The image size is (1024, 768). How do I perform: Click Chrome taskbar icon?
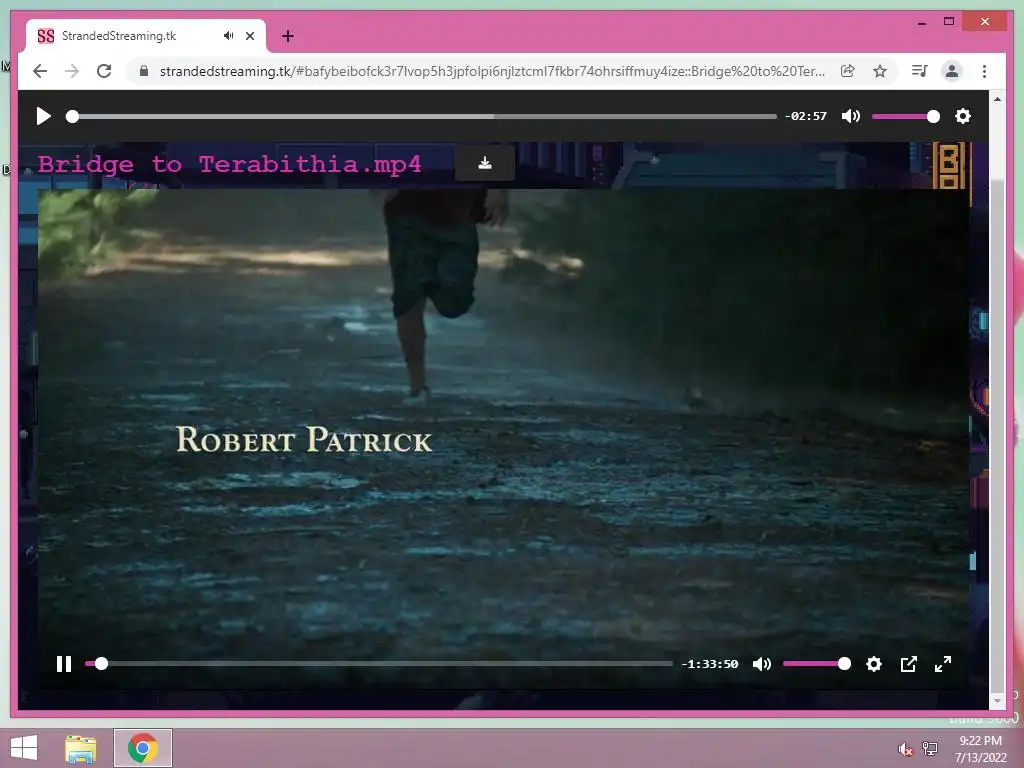[x=143, y=748]
